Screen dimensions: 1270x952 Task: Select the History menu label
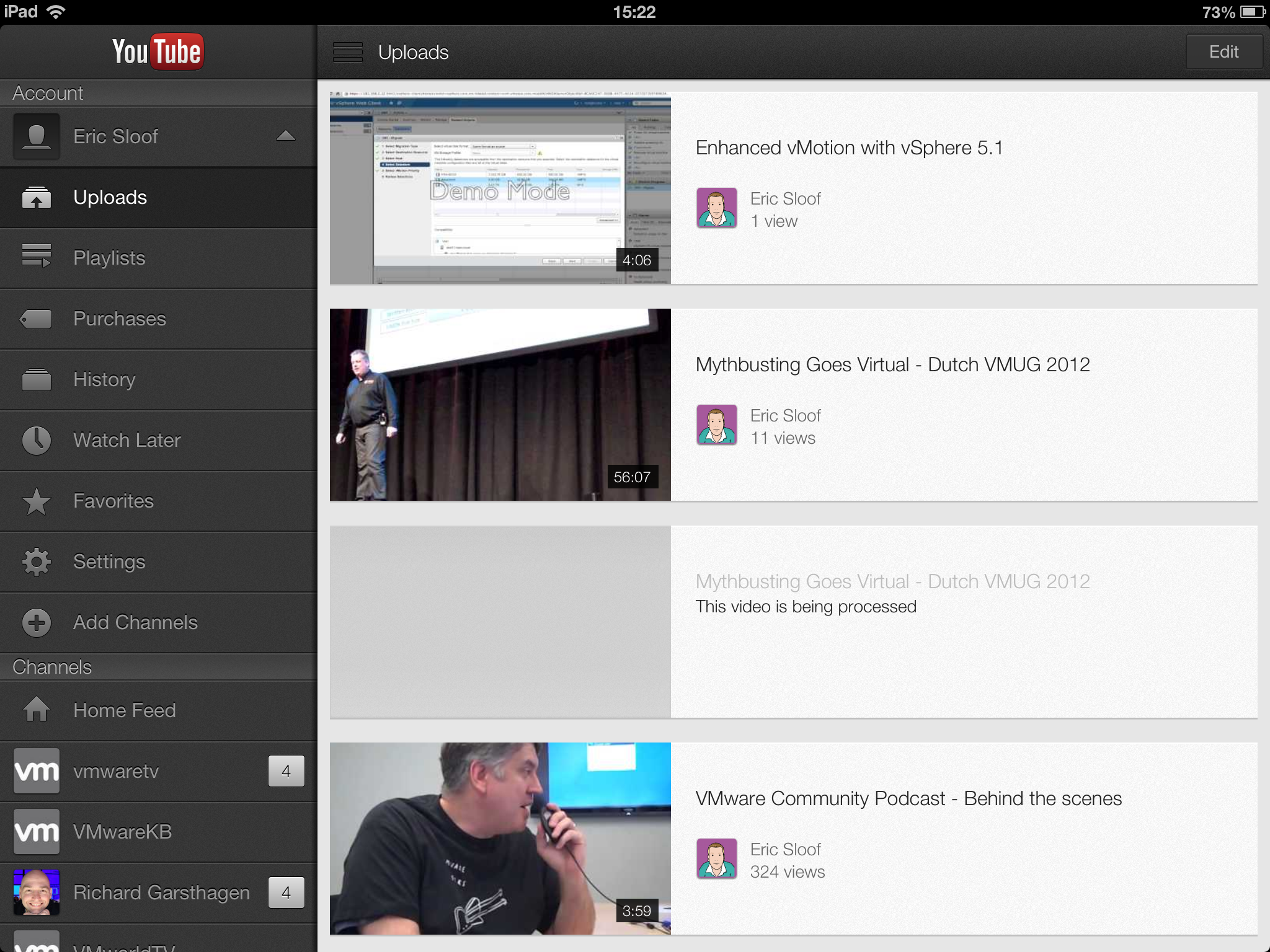coord(104,379)
